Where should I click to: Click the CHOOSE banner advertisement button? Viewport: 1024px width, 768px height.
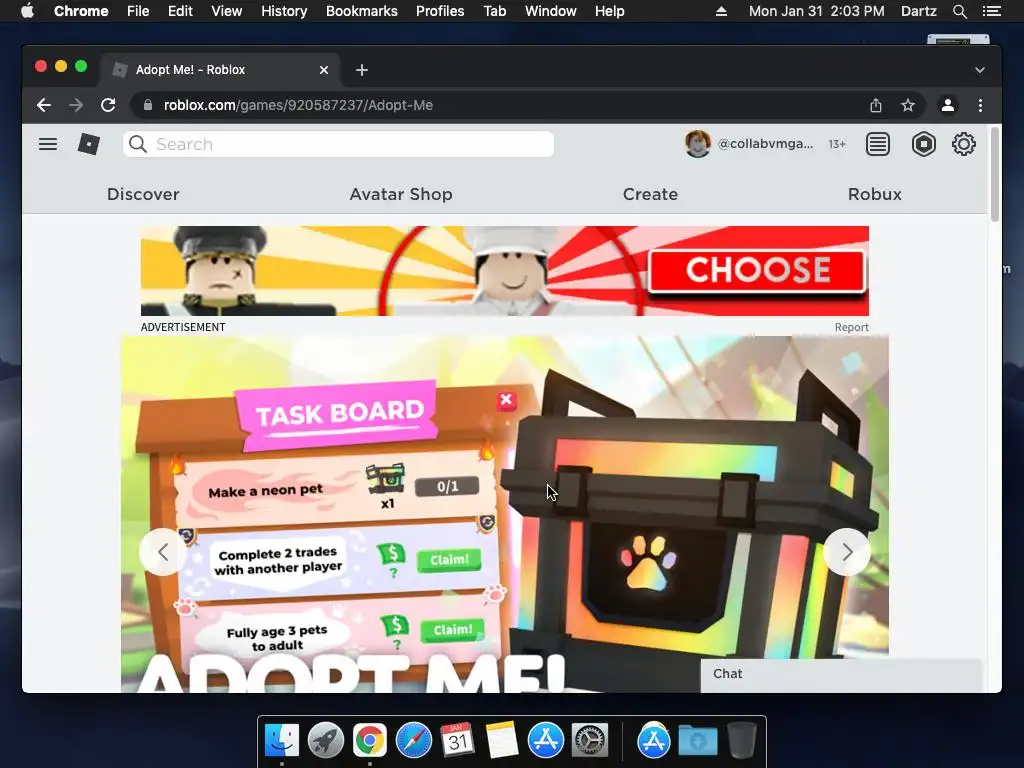[x=758, y=270]
